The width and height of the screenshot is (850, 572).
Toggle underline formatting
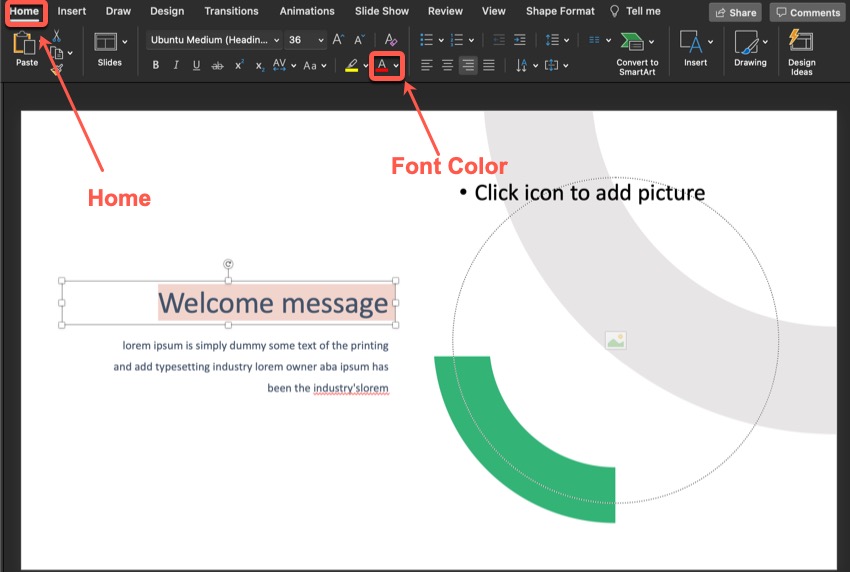tap(196, 65)
